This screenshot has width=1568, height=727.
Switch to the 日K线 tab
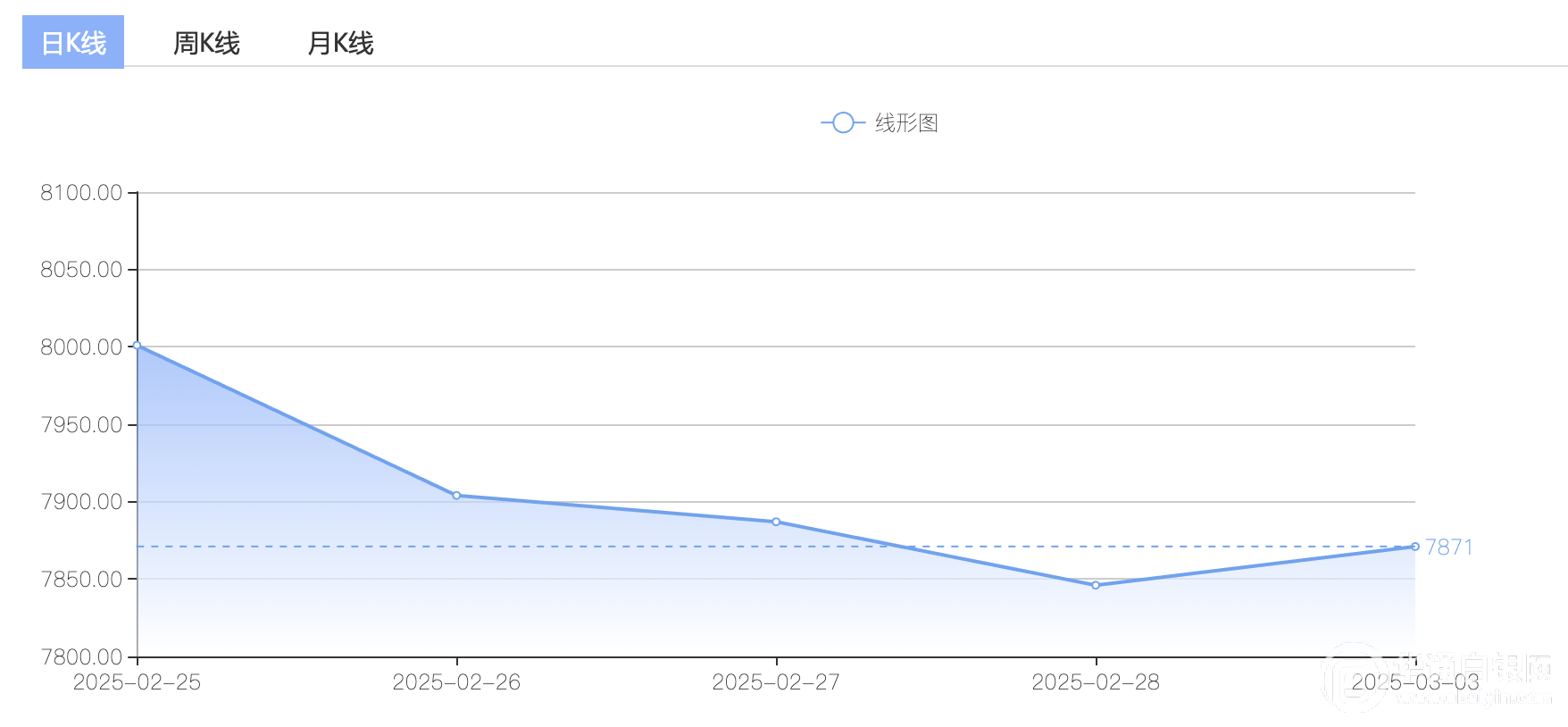pos(73,42)
